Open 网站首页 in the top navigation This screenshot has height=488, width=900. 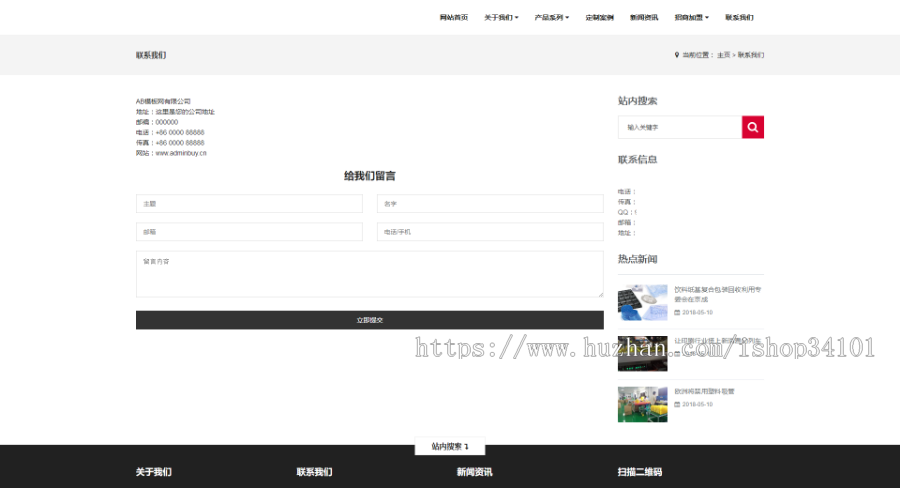(453, 17)
